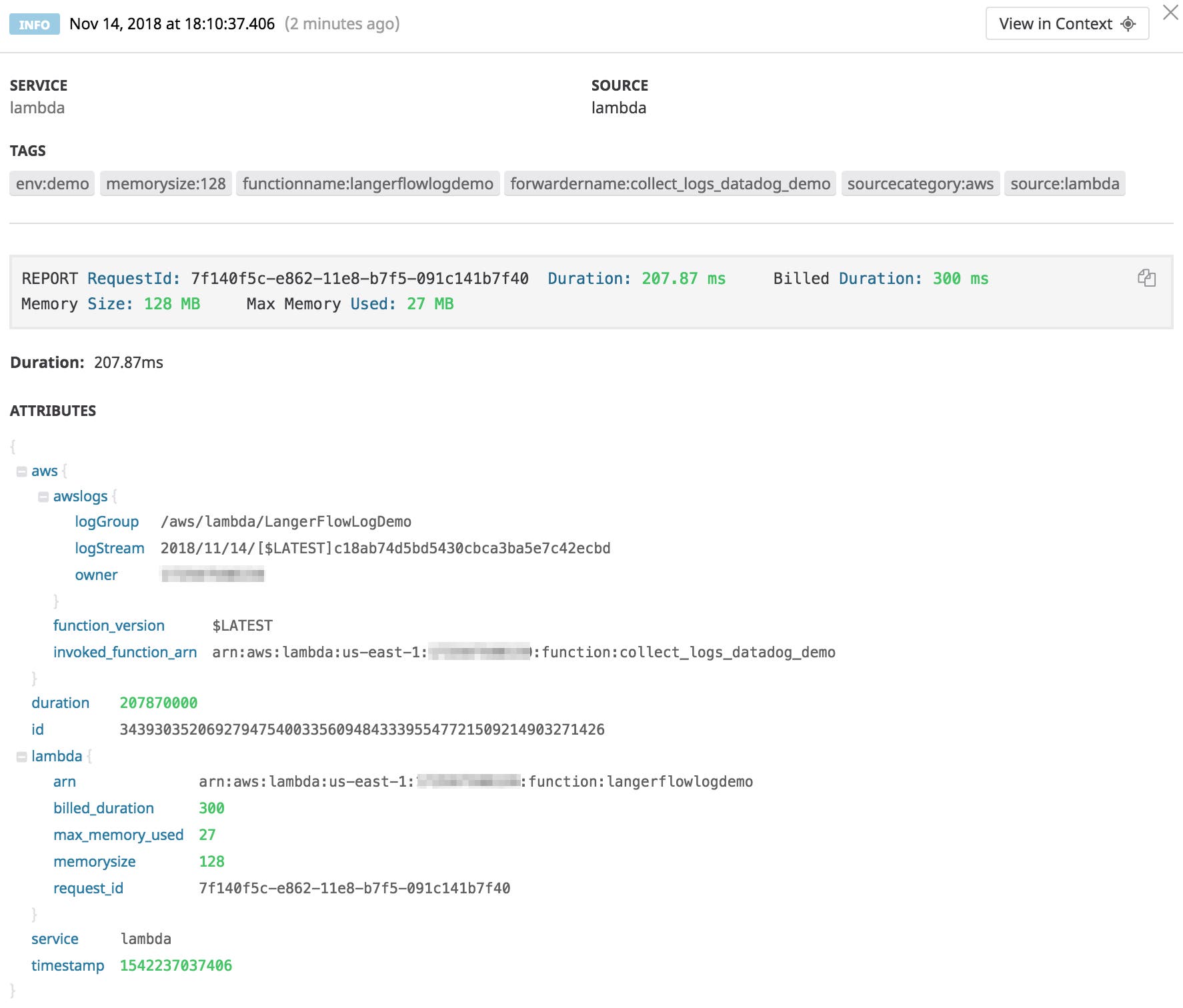Select the sourcecategory:aws tag
This screenshot has height=1008, width=1183.
pos(920,183)
